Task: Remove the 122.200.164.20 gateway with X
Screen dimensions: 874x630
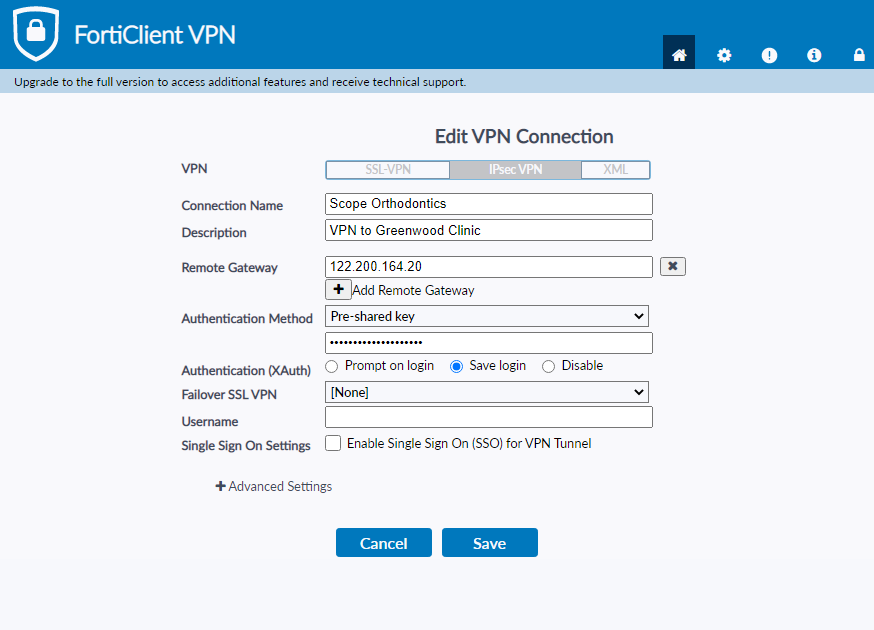Action: point(673,266)
